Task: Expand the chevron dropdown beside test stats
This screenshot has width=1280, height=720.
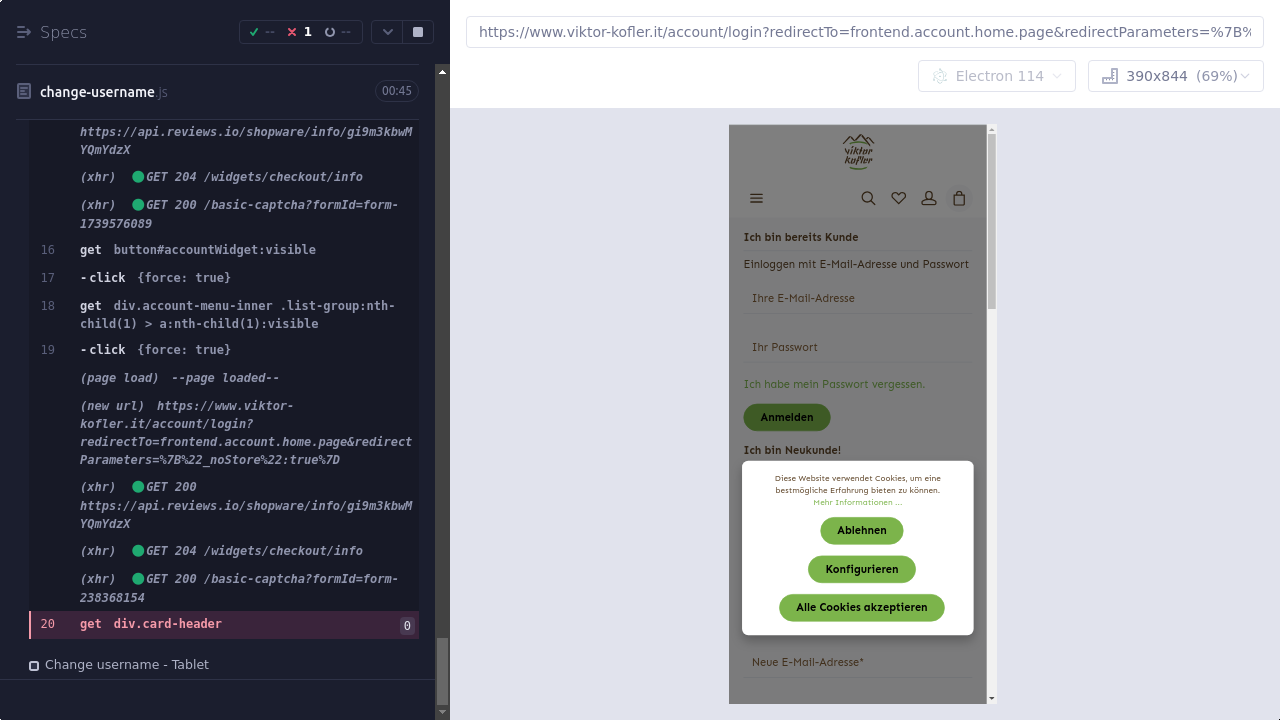Action: coord(388,32)
